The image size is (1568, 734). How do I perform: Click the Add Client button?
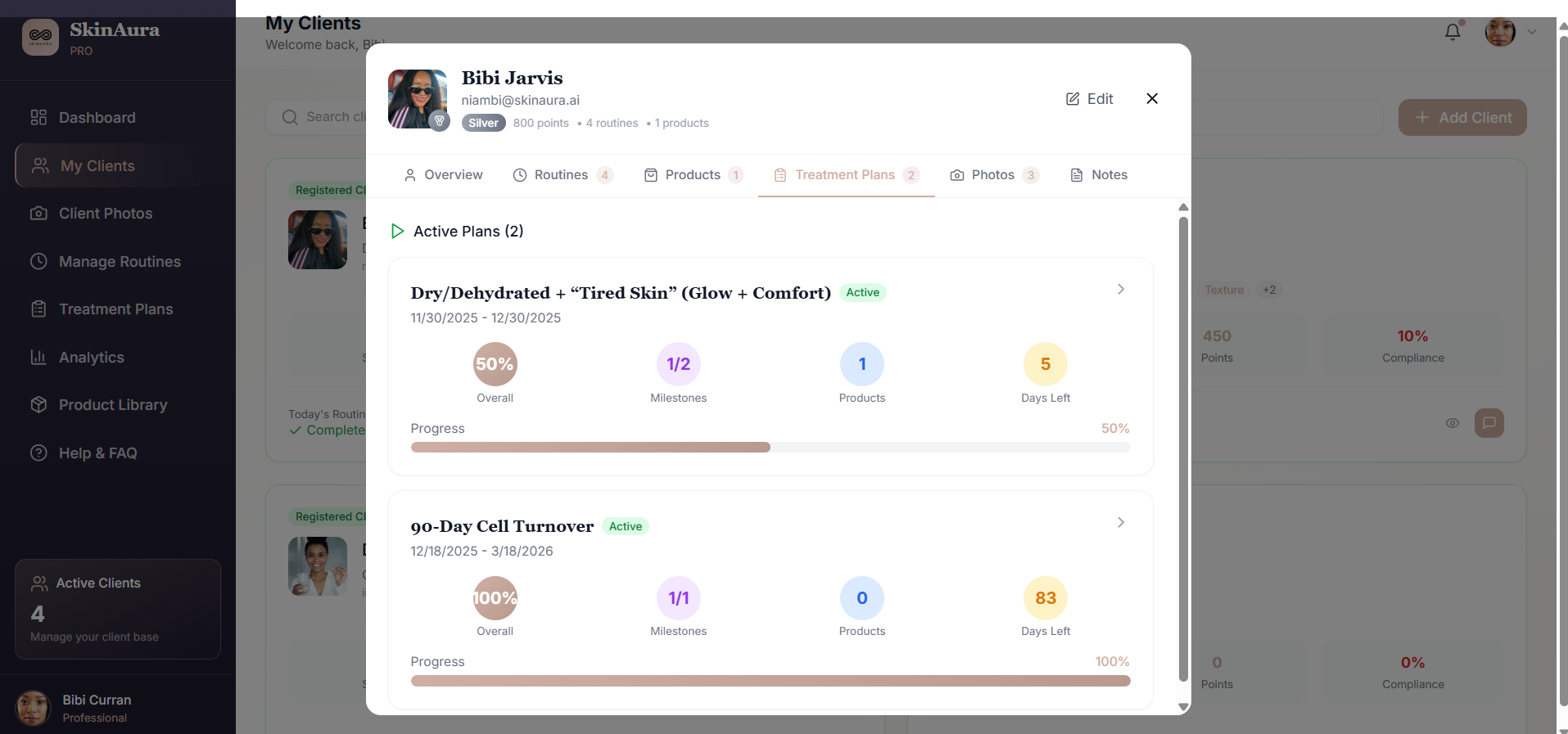(x=1462, y=118)
